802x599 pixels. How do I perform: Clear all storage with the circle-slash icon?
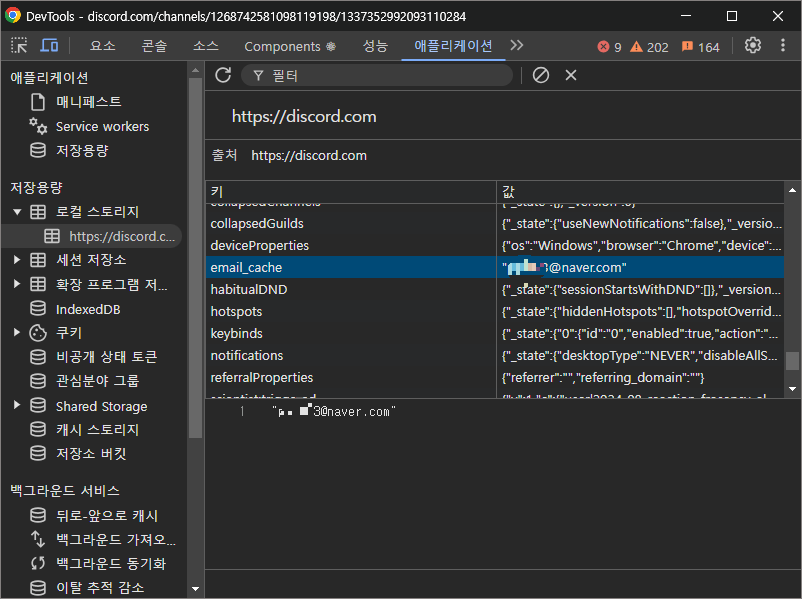point(541,75)
